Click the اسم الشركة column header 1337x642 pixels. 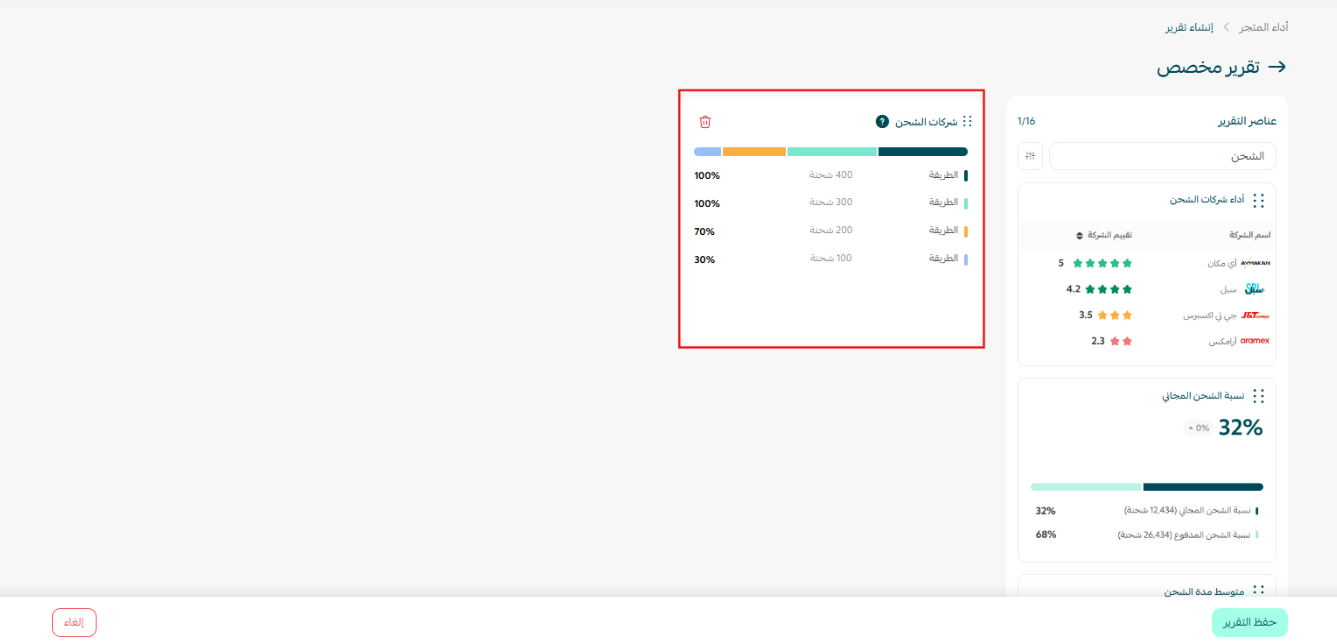(x=1249, y=235)
